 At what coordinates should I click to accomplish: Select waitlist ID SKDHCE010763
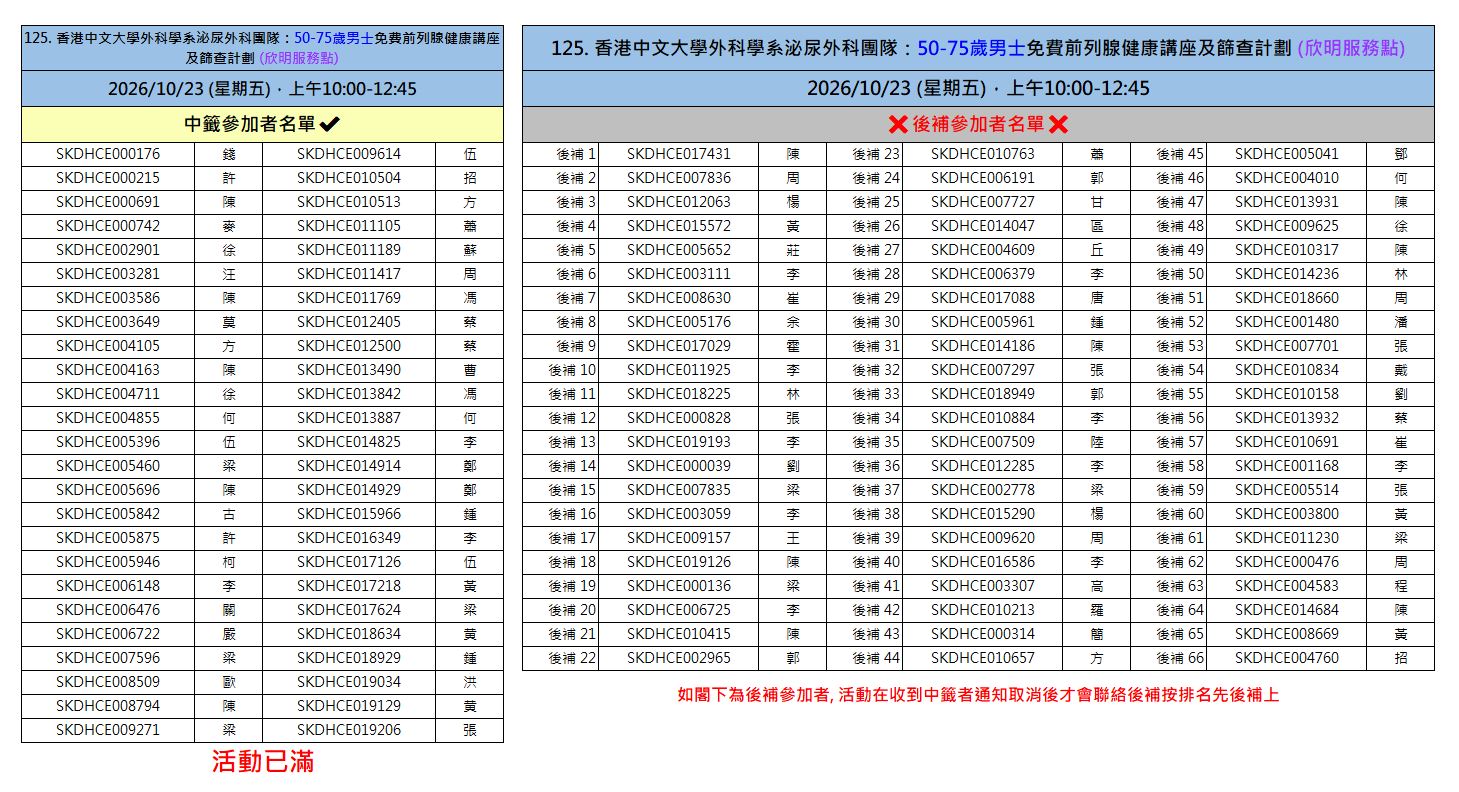click(x=983, y=154)
